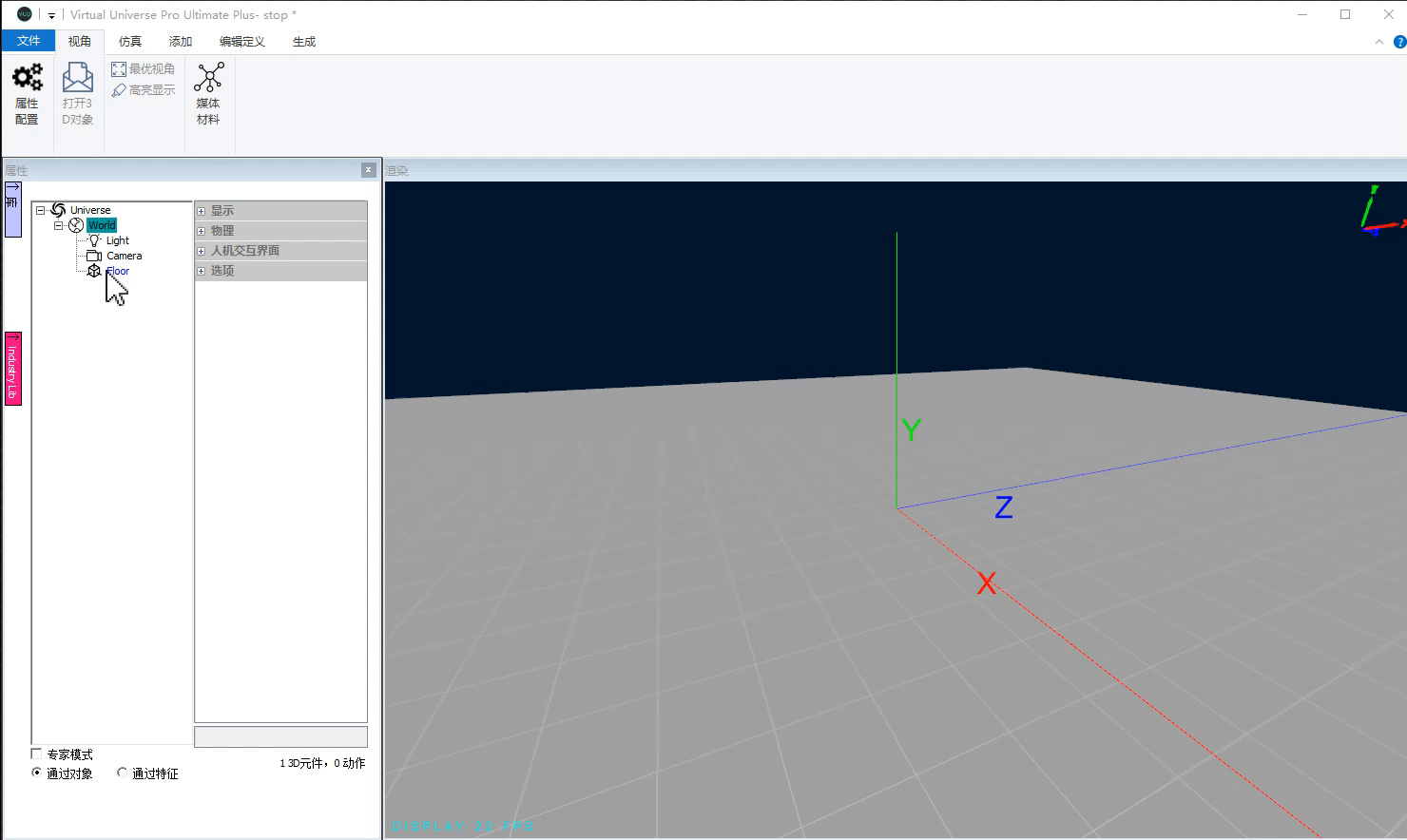Open 属性配置 gear settings icon
Screen dimensions: 1407x840
(27, 77)
